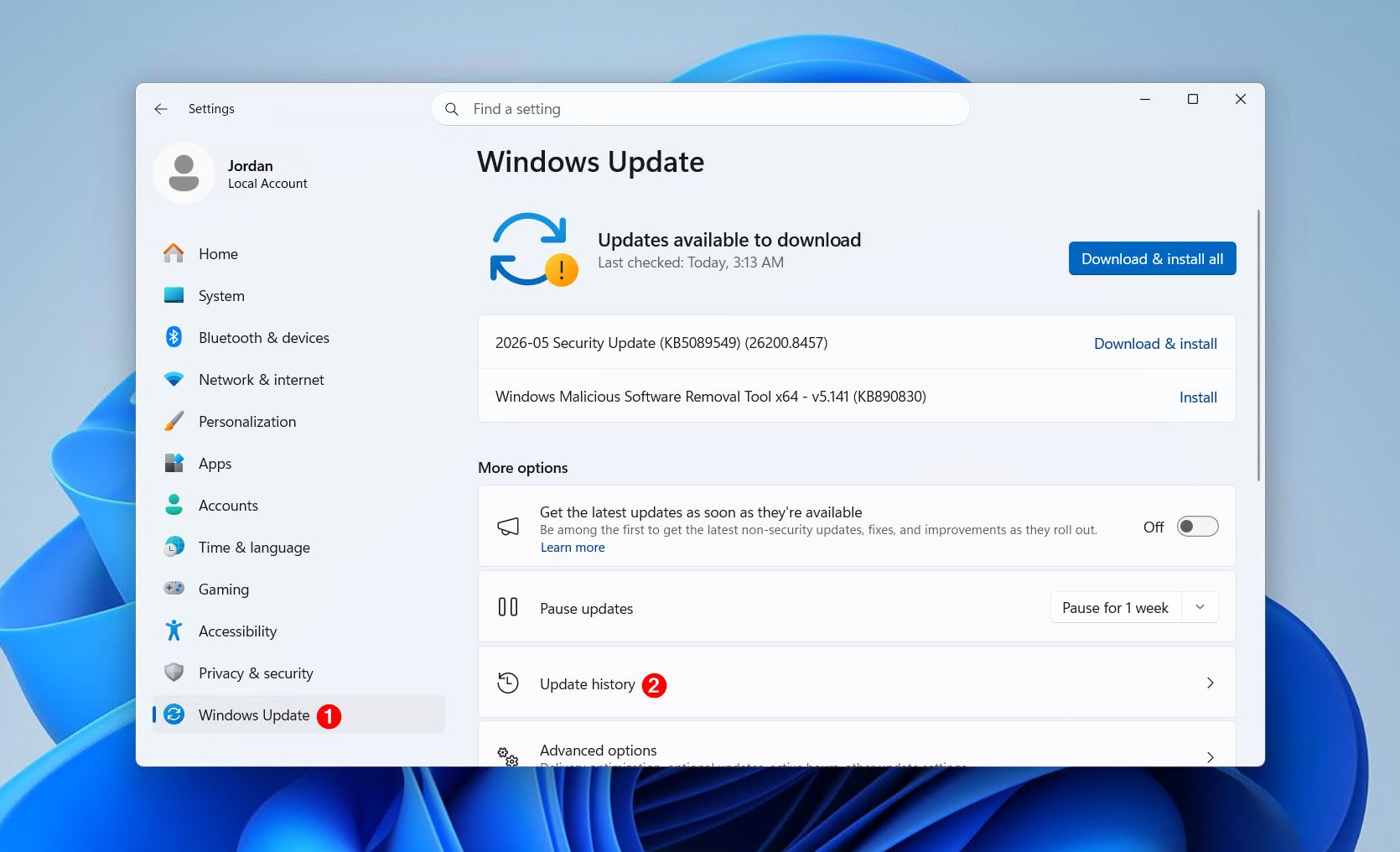Click the Personalization paintbrush icon
This screenshot has height=852, width=1400.
(174, 421)
